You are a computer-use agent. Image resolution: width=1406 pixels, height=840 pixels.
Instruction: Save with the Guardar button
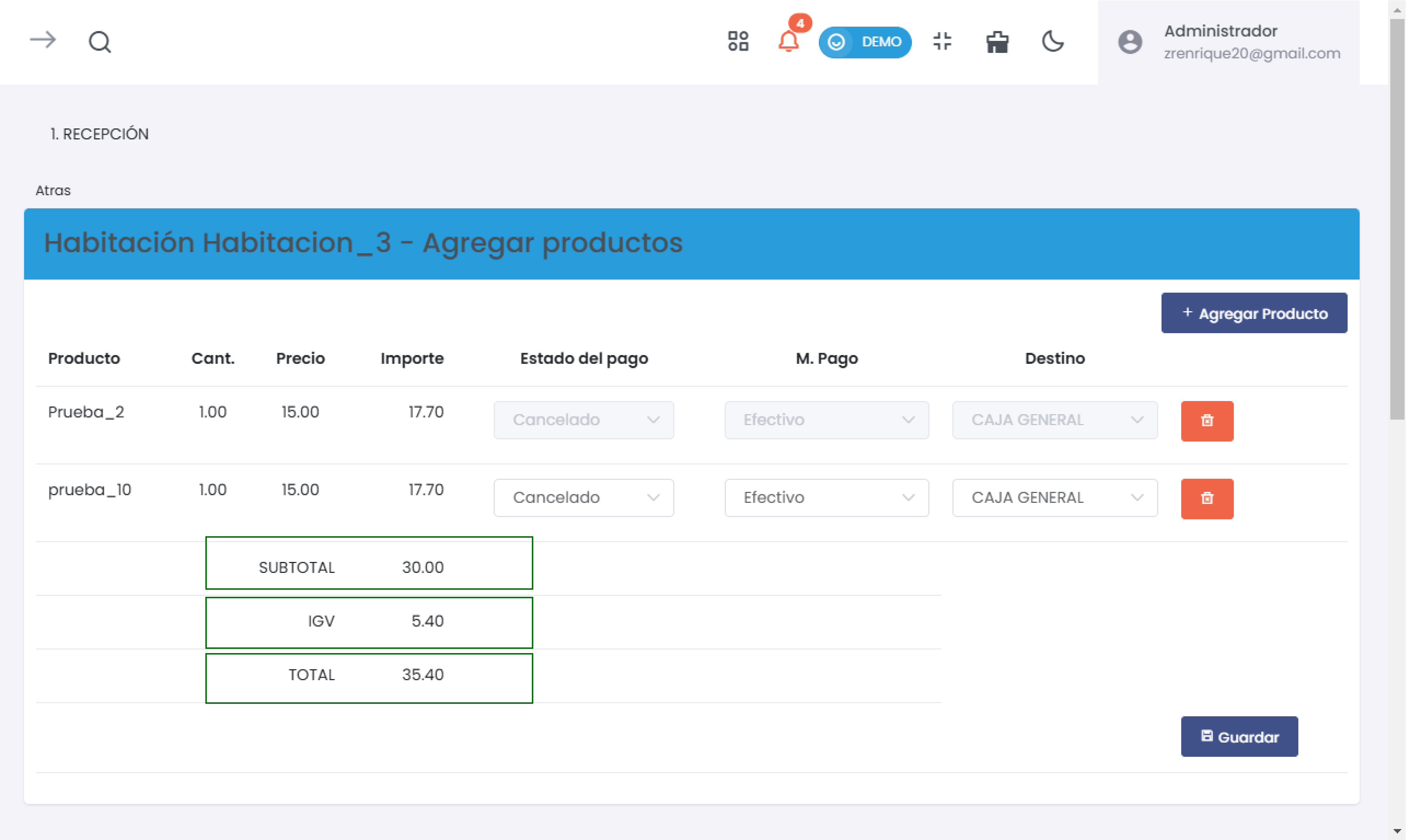(x=1239, y=736)
